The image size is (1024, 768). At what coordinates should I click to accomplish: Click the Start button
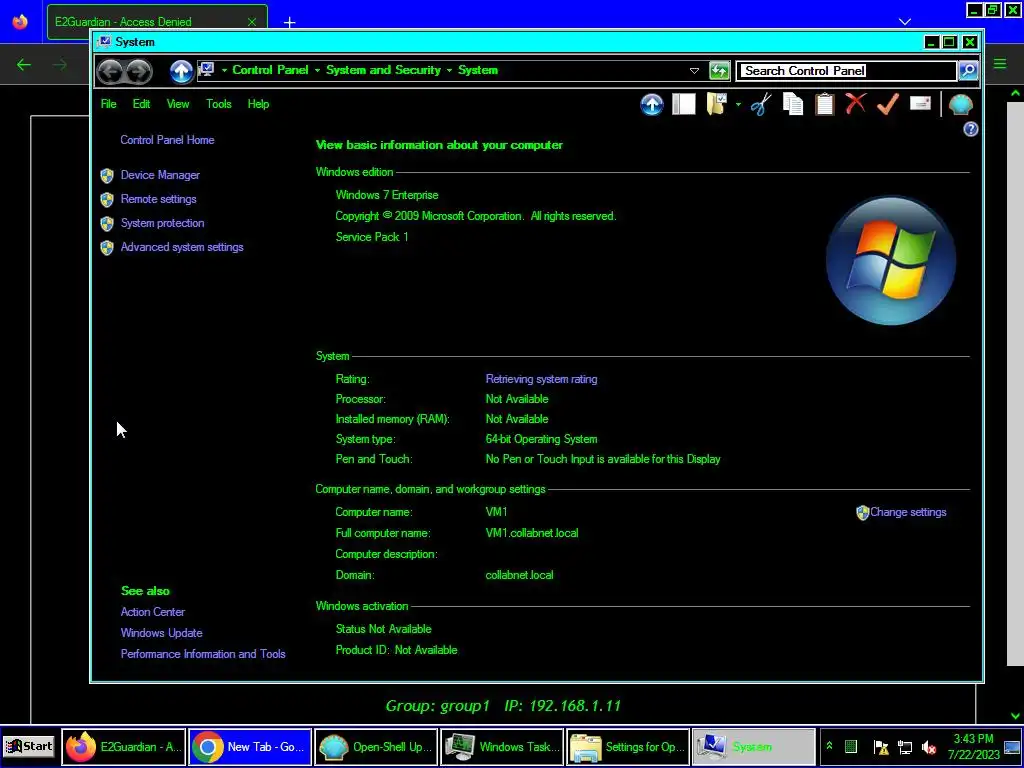click(x=29, y=746)
